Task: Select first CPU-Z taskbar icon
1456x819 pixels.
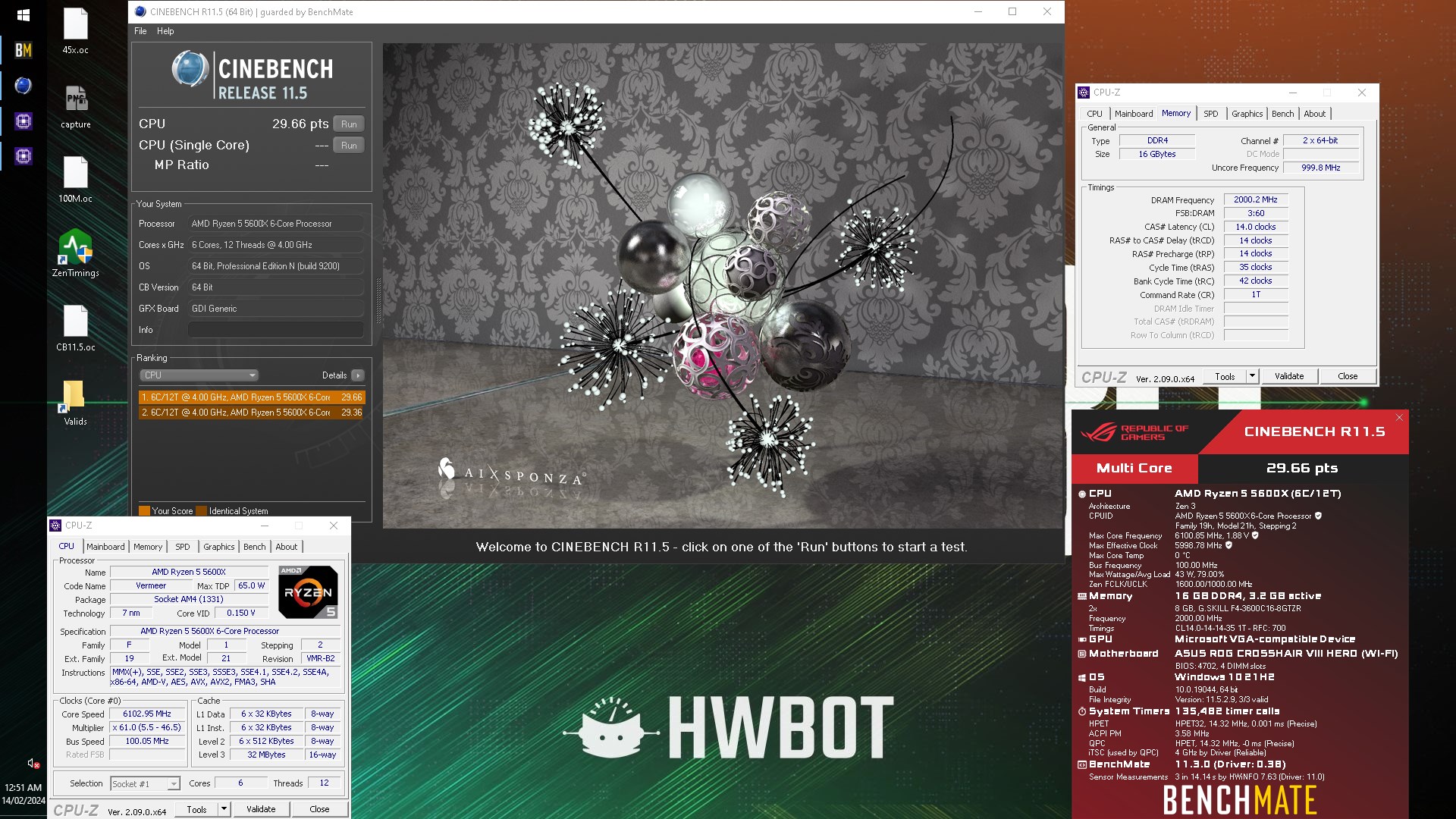Action: tap(23, 121)
